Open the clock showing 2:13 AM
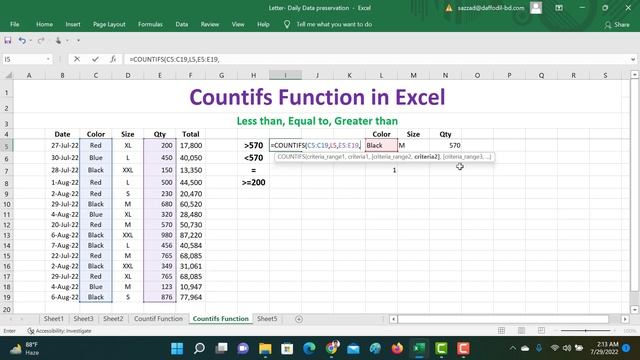The width and height of the screenshot is (640, 360). click(x=604, y=348)
